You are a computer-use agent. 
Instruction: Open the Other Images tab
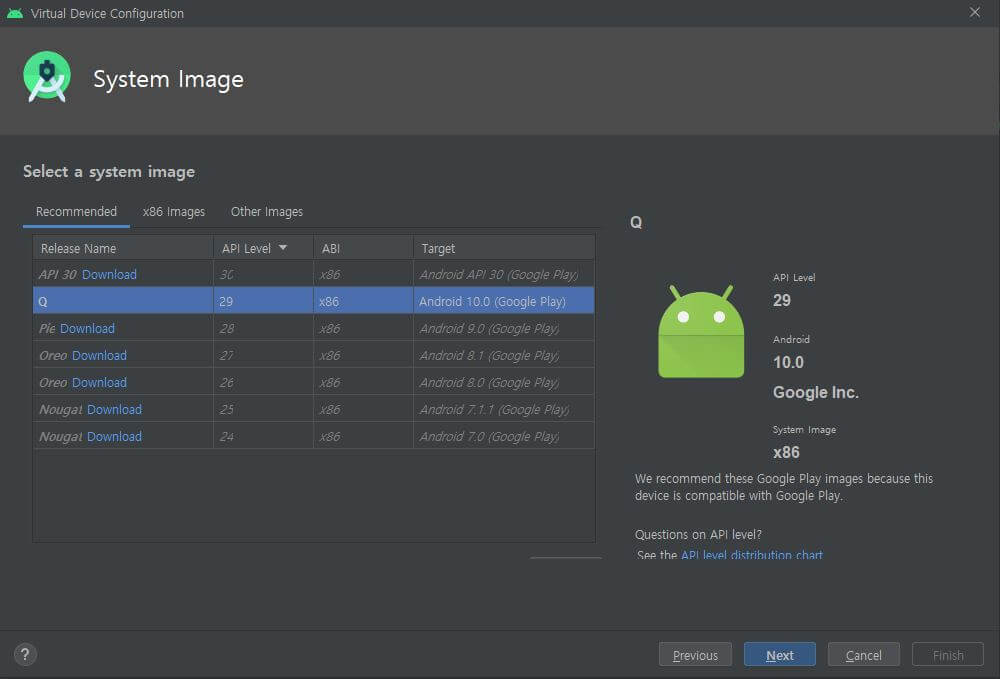[267, 212]
